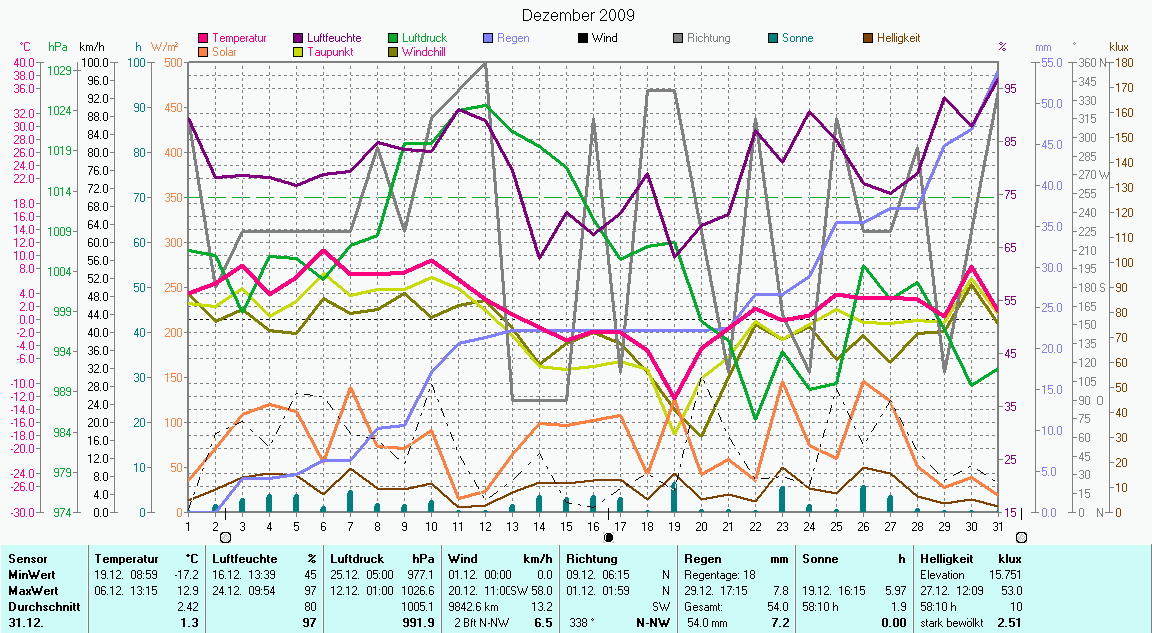Click the klux axis unit label
Viewport: 1152px width, 633px height.
pos(1118,46)
